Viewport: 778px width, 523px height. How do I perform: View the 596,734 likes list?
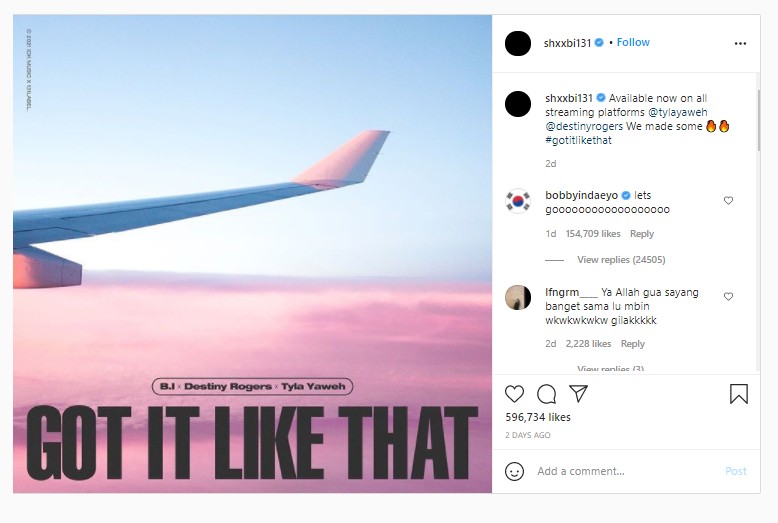[x=538, y=417]
